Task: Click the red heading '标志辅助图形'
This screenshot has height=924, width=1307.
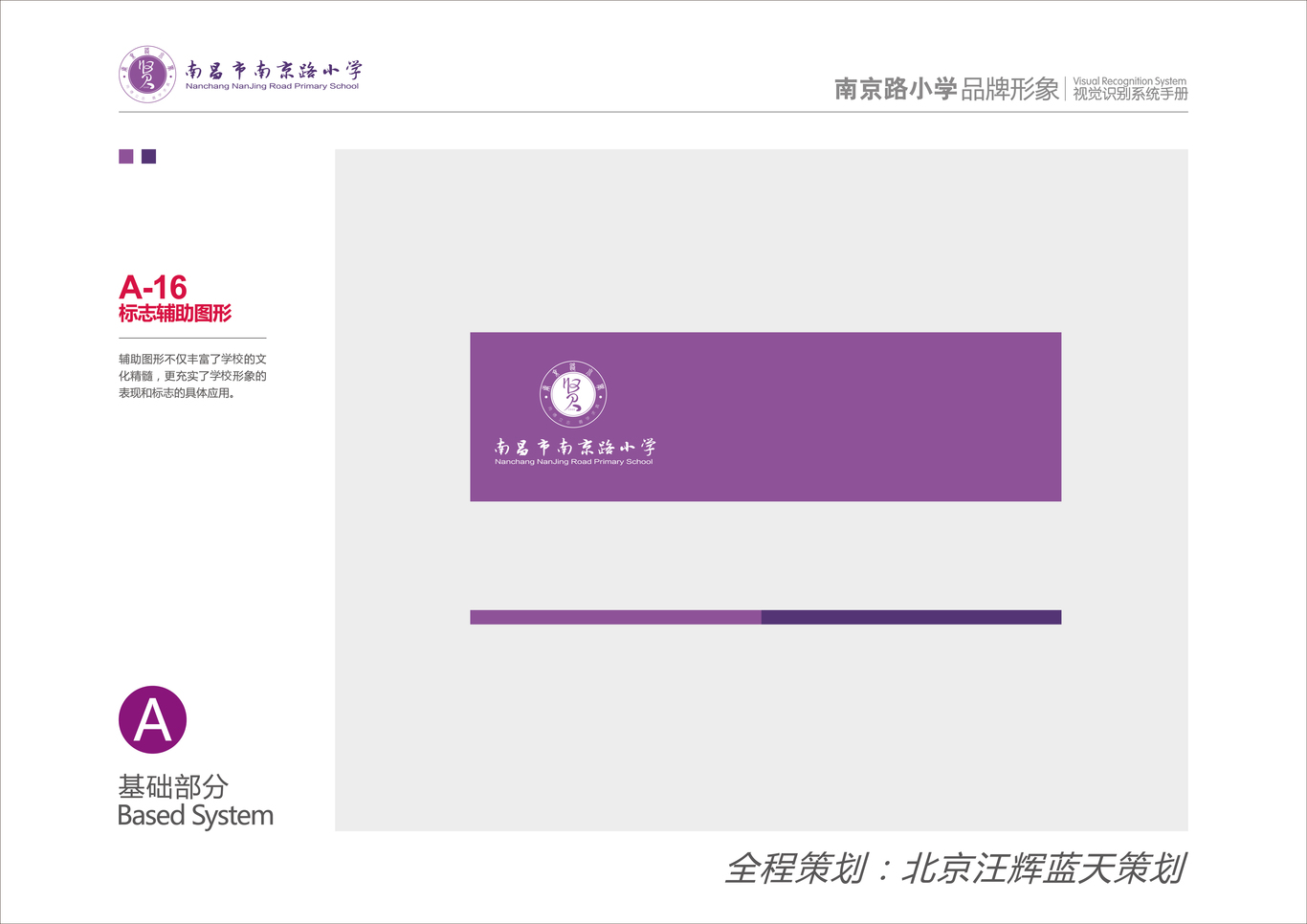Action: coord(175,314)
